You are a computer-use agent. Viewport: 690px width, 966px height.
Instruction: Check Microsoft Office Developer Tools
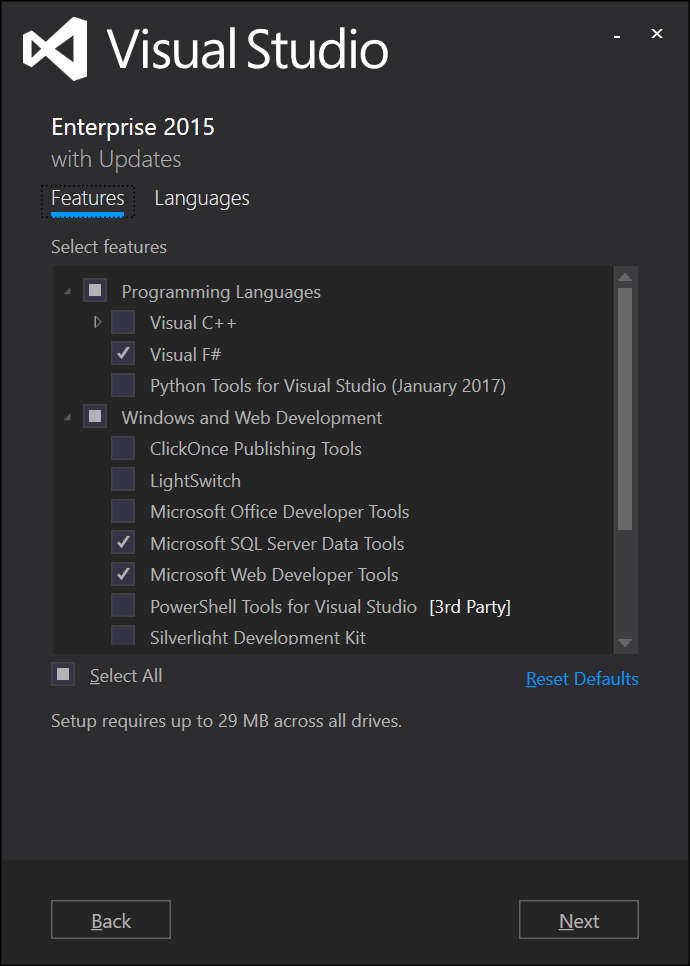click(x=123, y=511)
